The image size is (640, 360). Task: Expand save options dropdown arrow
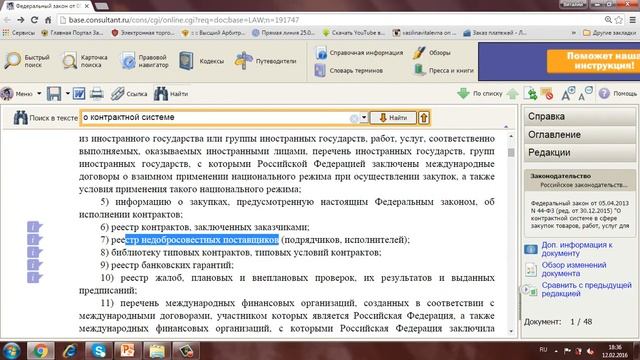(x=67, y=93)
